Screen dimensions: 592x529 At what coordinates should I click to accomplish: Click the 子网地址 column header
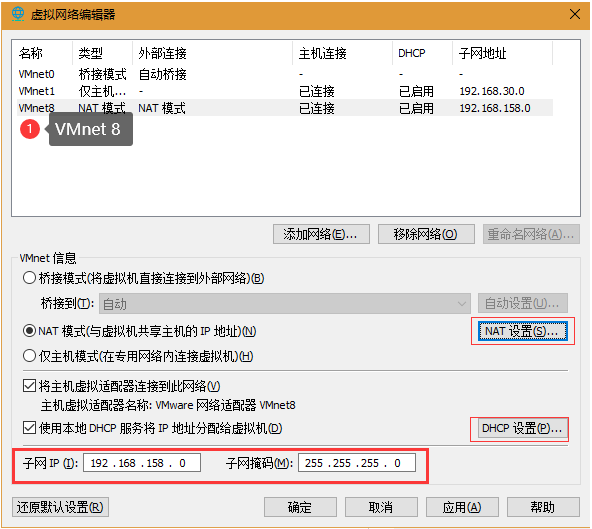(503, 53)
